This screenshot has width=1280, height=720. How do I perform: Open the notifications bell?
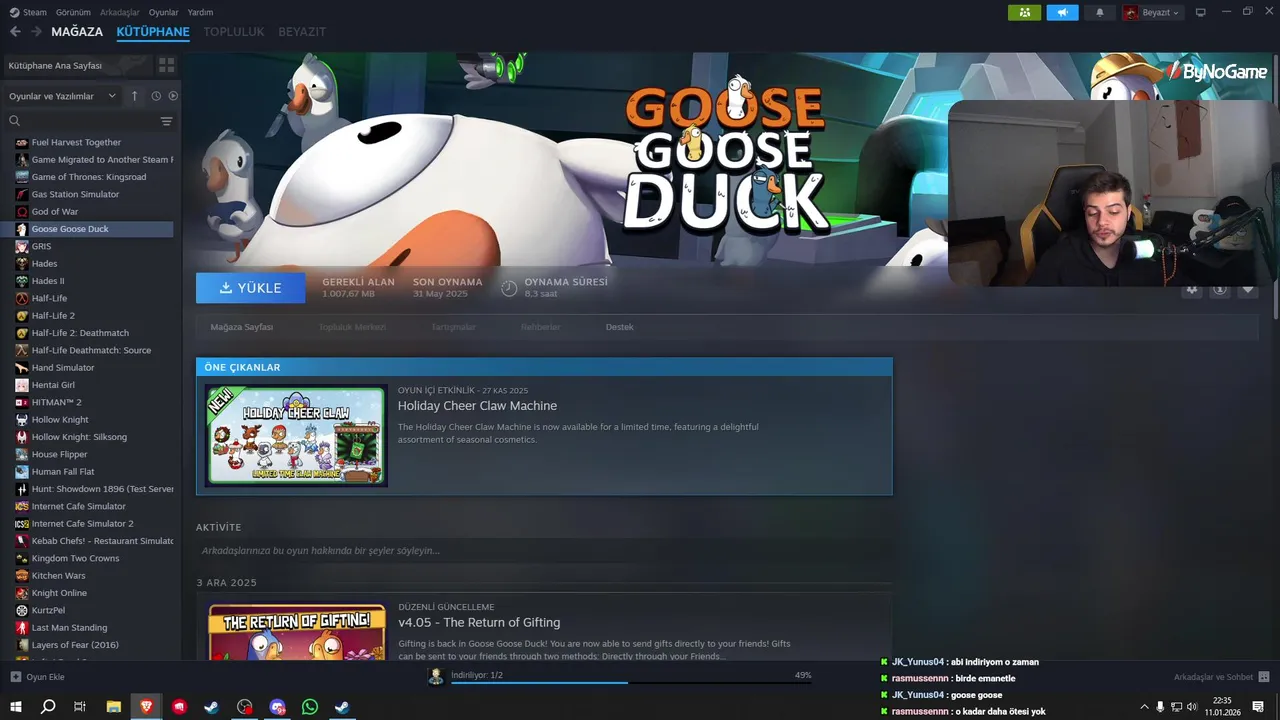click(x=1100, y=12)
